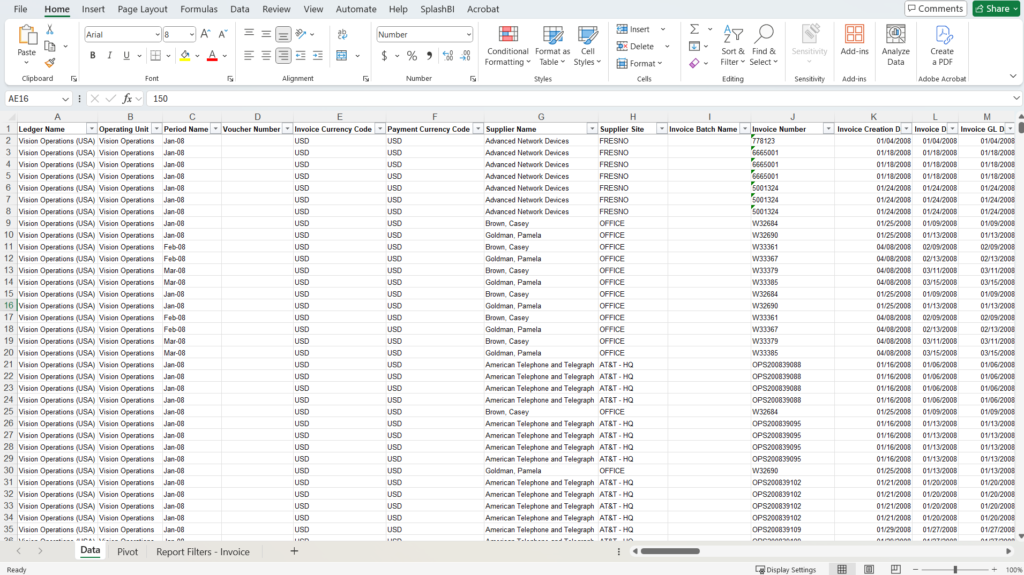Select the Format Painter brush
The width and height of the screenshot is (1024, 575).
[50, 63]
